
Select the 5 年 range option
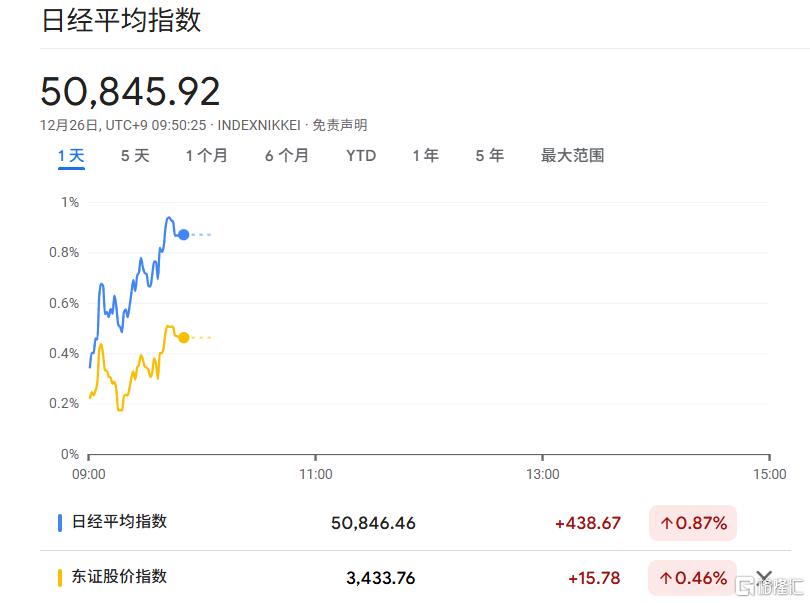tap(487, 156)
